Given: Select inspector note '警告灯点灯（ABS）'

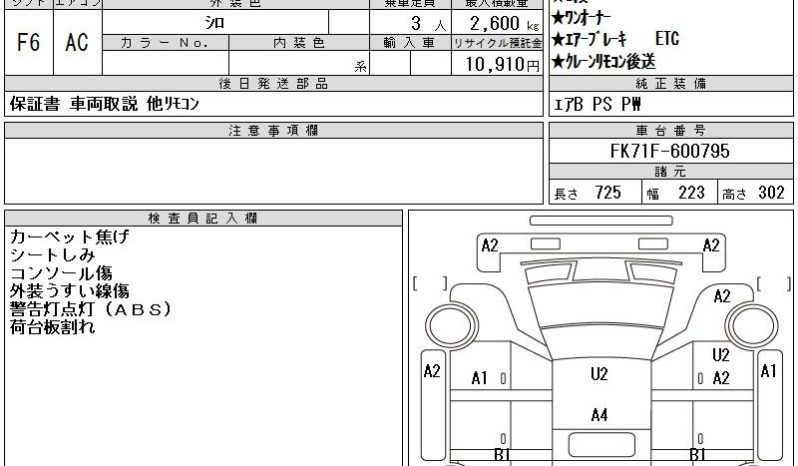Looking at the screenshot, I should (91, 309).
